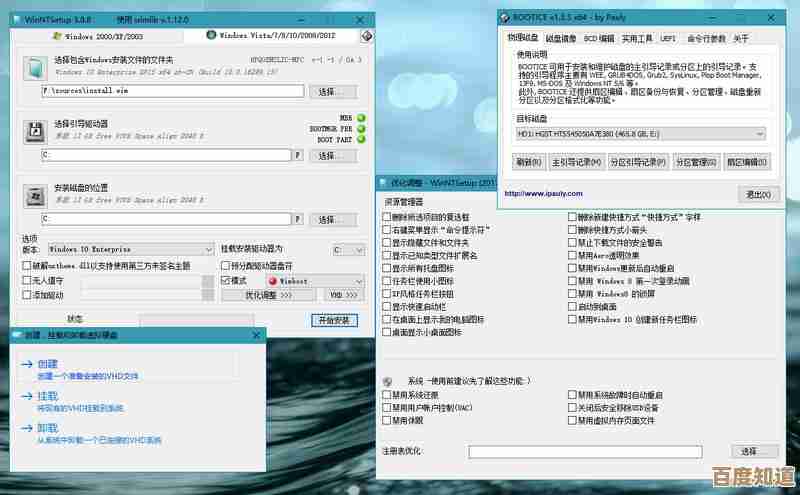Click the F button beside the boot drive field
The height and width of the screenshot is (495, 800).
(x=297, y=155)
